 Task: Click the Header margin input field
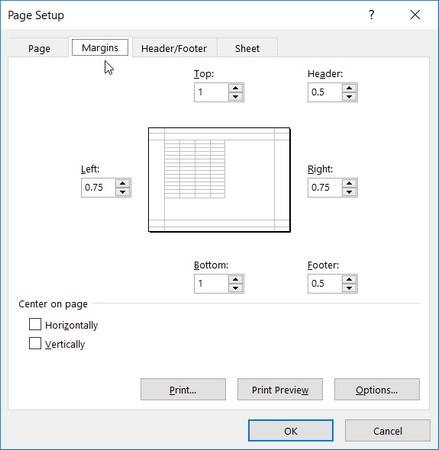[325, 92]
